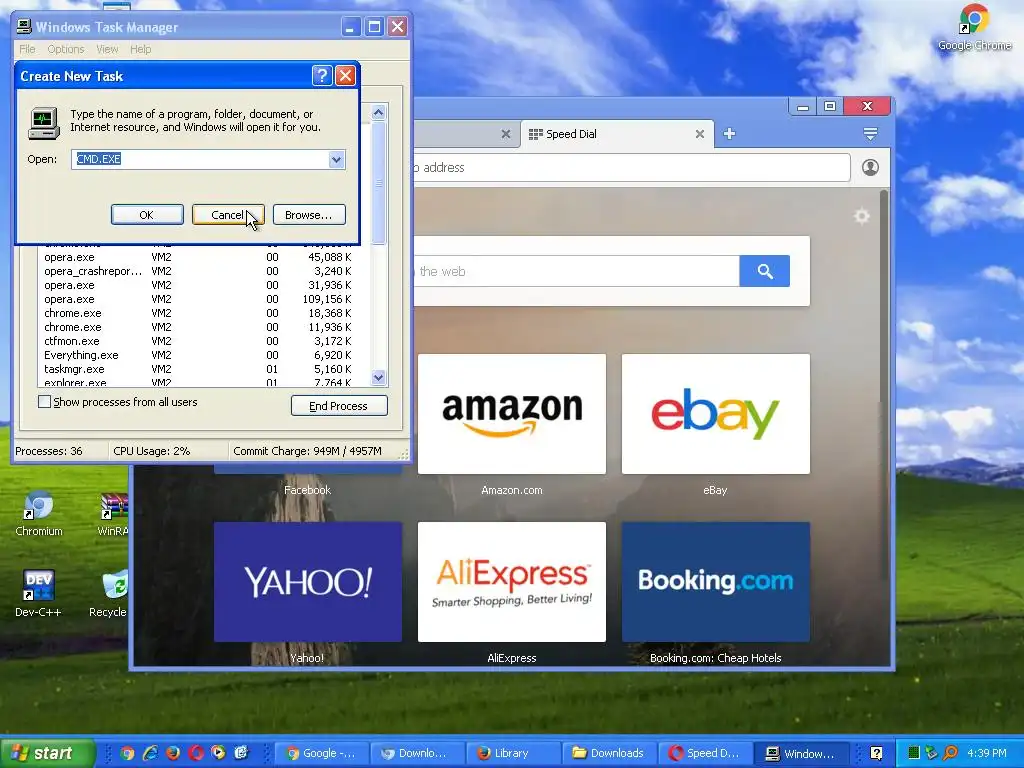Close the Create New Task dialog with X
The height and width of the screenshot is (768, 1024).
tap(345, 76)
